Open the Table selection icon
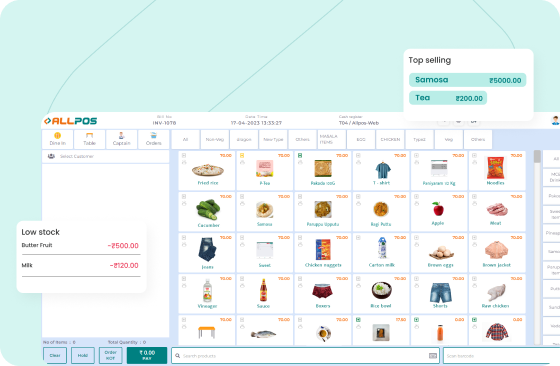560x366 pixels. coord(89,136)
